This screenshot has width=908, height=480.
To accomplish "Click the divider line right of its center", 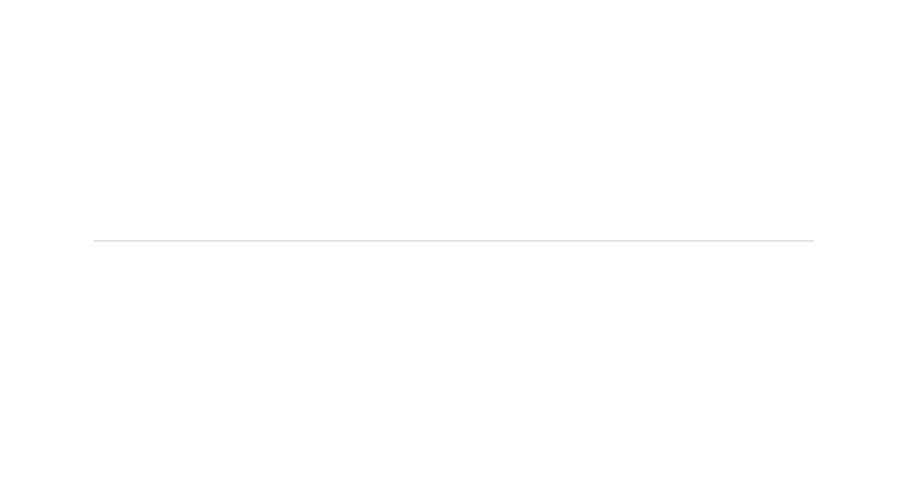I will pyautogui.click(x=633, y=241).
